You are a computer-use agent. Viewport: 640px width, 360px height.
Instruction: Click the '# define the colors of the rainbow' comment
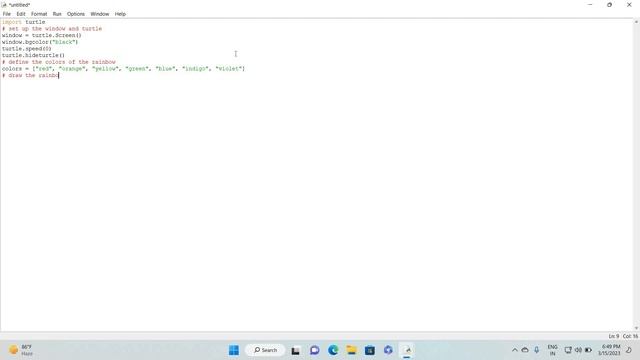pos(59,62)
